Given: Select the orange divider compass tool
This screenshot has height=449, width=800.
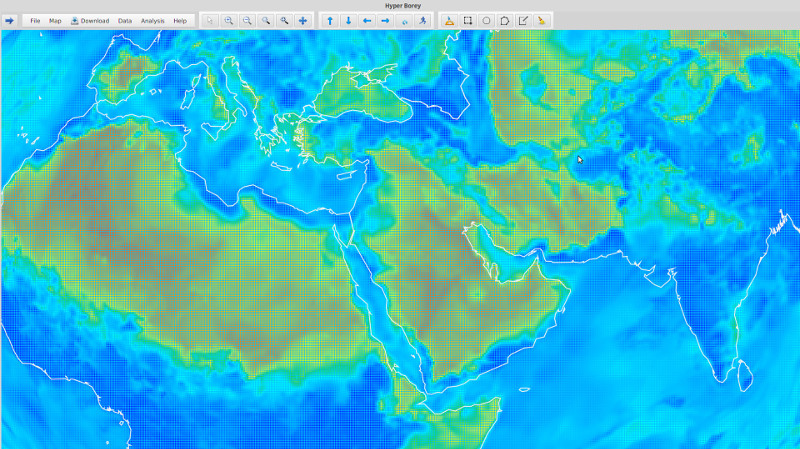Looking at the screenshot, I should (x=449, y=21).
